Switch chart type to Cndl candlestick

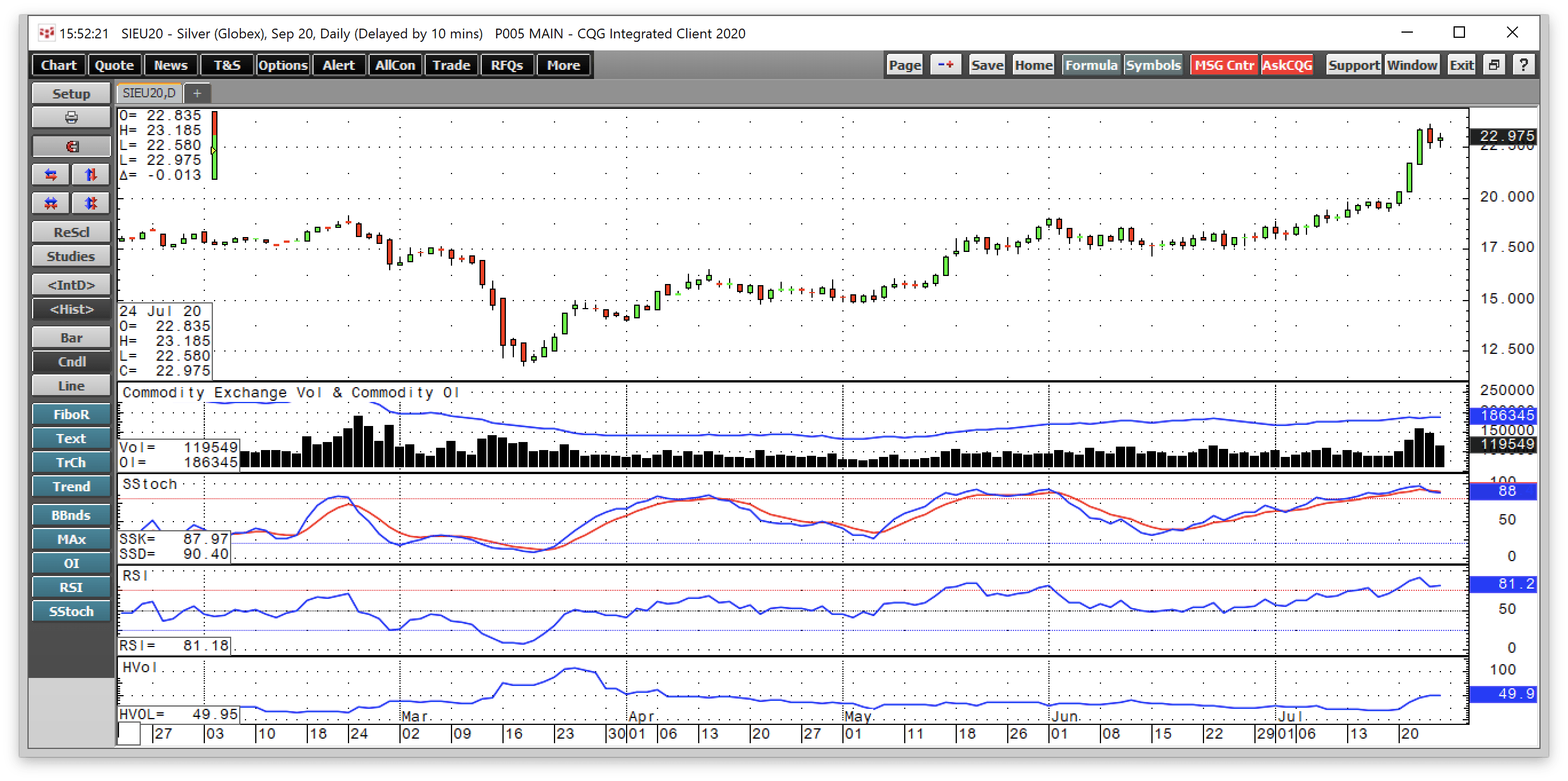point(71,362)
